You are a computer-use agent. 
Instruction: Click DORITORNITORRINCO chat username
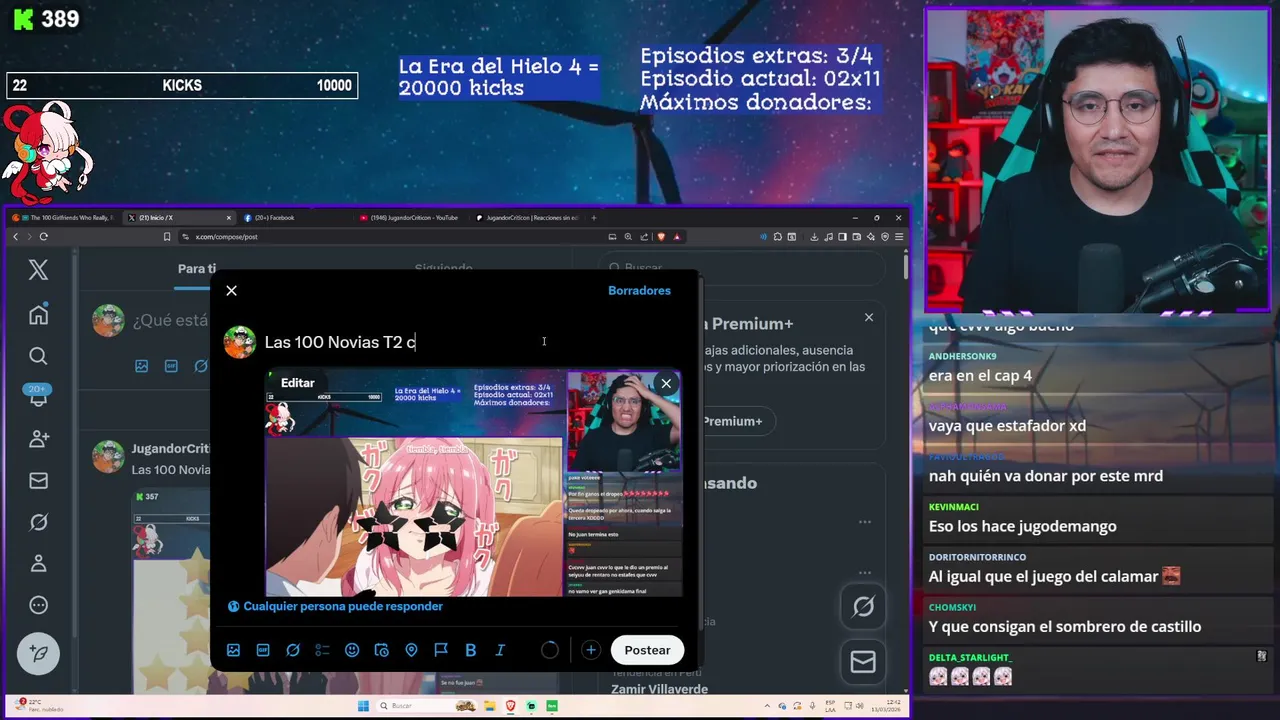[x=977, y=557]
